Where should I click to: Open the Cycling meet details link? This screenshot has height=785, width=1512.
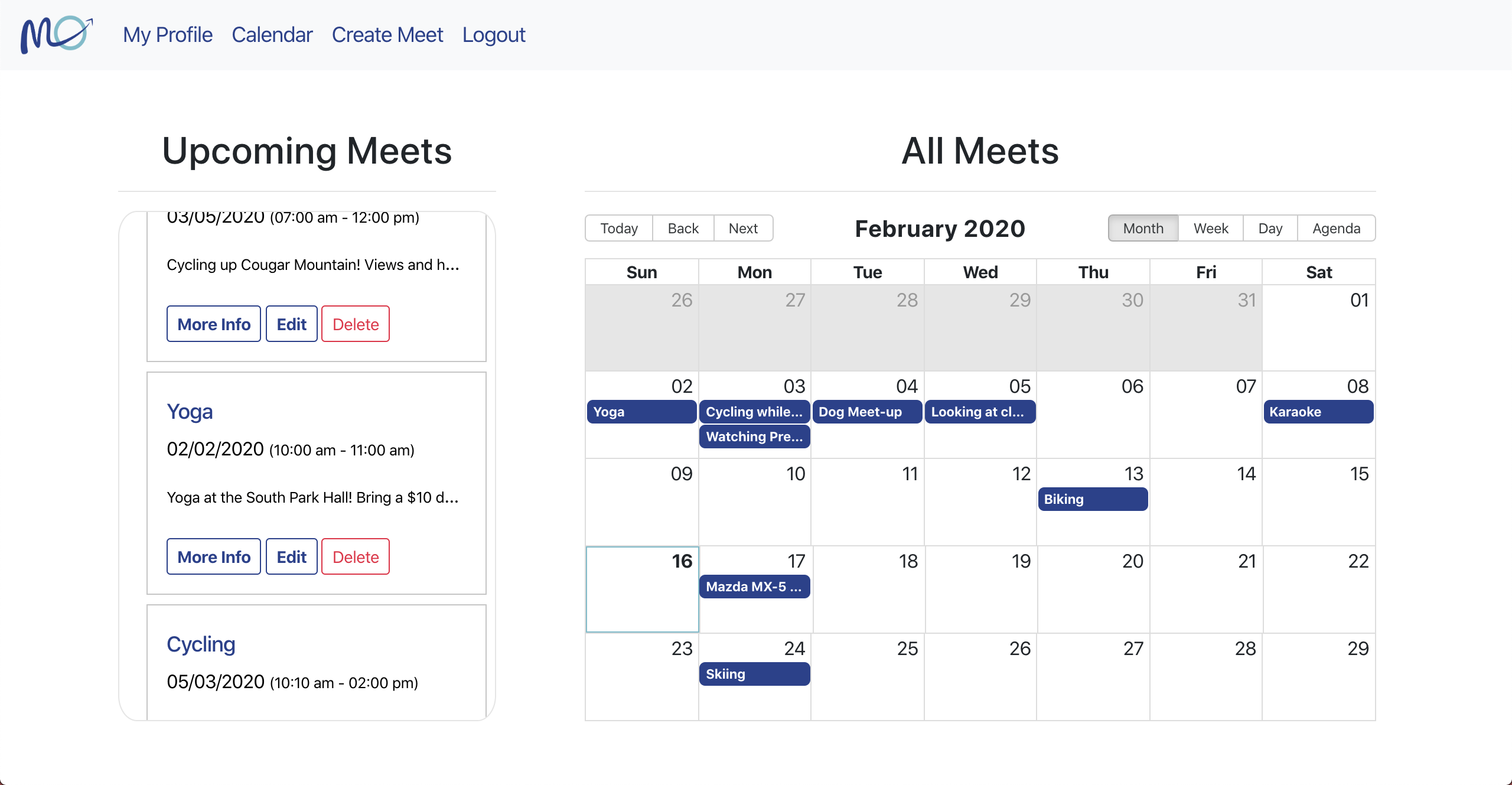click(x=201, y=644)
